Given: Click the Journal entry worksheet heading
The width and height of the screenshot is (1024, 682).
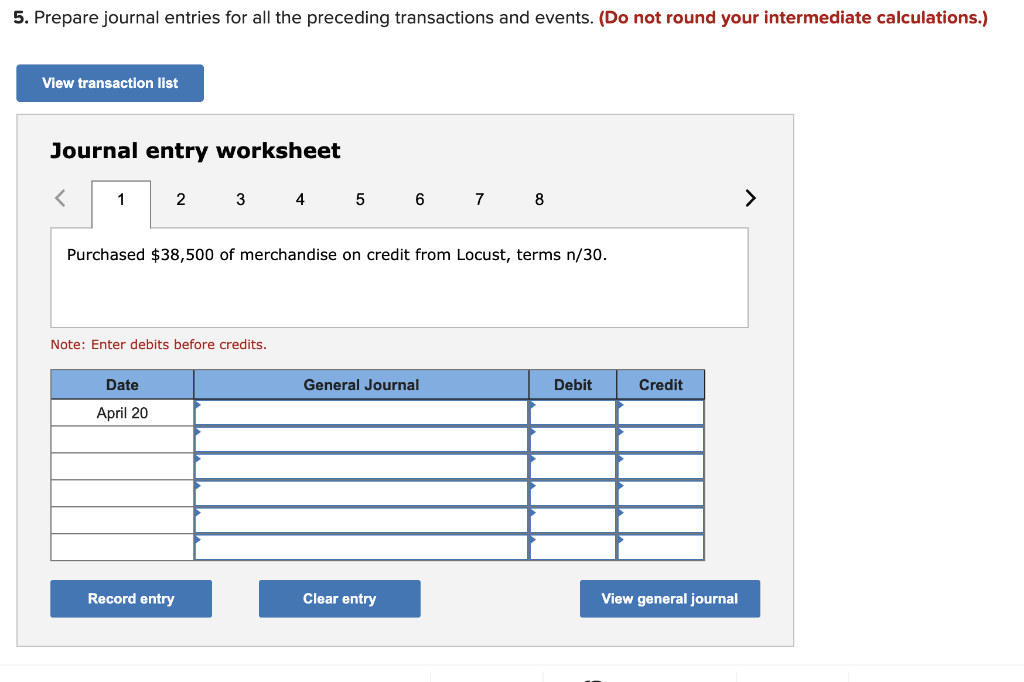Looking at the screenshot, I should [x=195, y=151].
